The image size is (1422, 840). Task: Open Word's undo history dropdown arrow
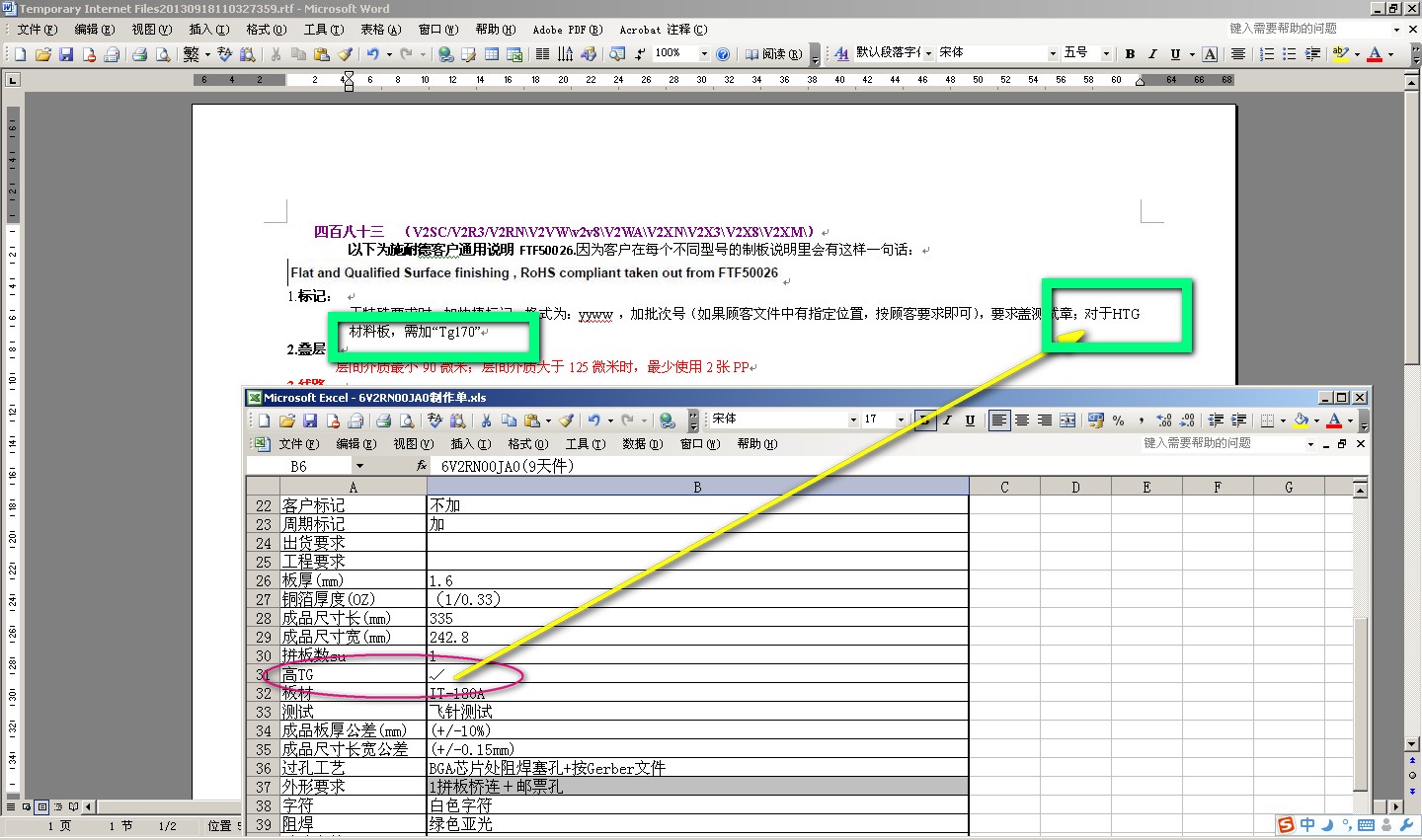click(388, 54)
